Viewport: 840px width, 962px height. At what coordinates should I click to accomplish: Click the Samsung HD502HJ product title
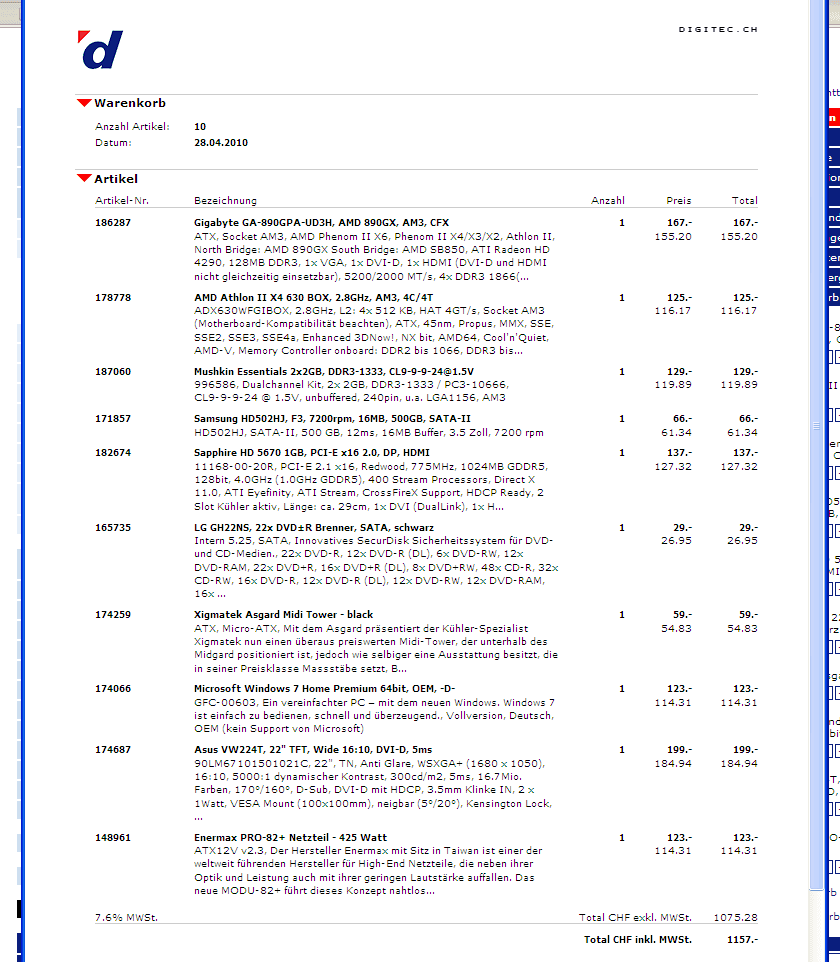[x=333, y=419]
